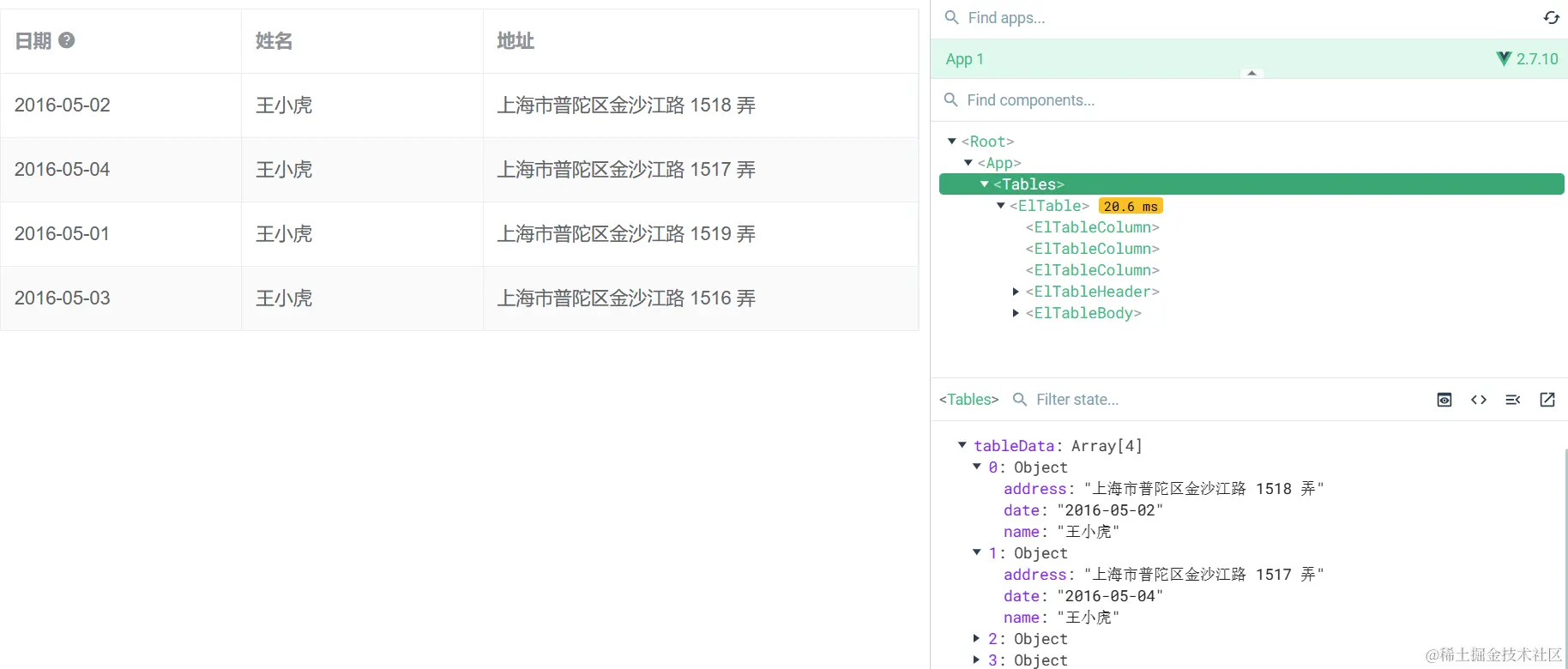Click the question mark icon beside 日期
The height and width of the screenshot is (669, 1568).
(x=66, y=40)
